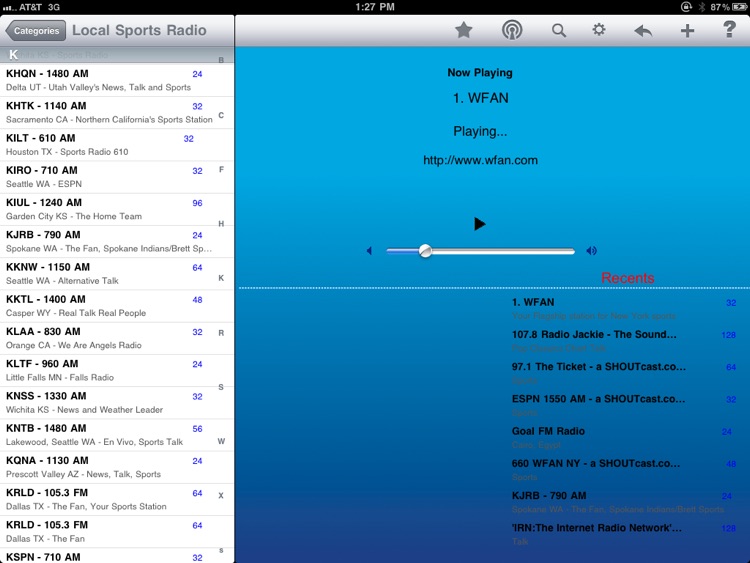Play '107.8 Radio Jackie' from Recents
750x563 pixels.
point(624,341)
